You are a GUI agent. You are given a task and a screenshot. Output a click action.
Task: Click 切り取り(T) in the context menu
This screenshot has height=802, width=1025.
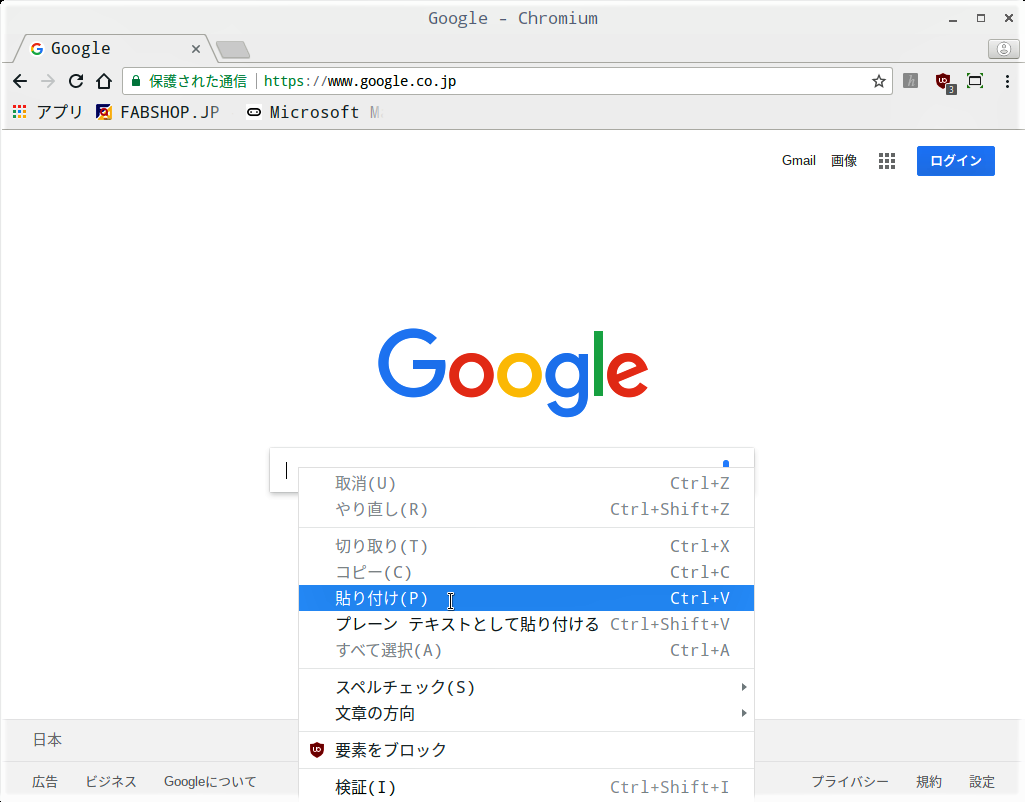526,546
